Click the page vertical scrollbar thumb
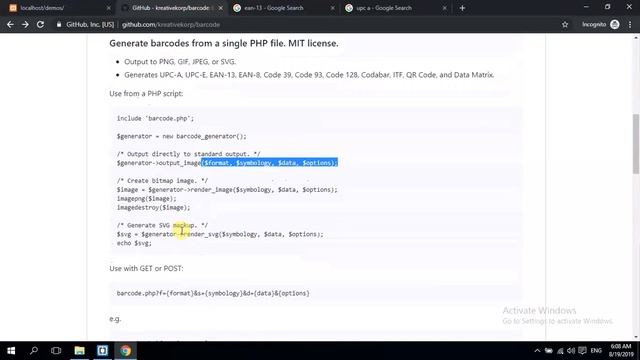 tap(636, 144)
